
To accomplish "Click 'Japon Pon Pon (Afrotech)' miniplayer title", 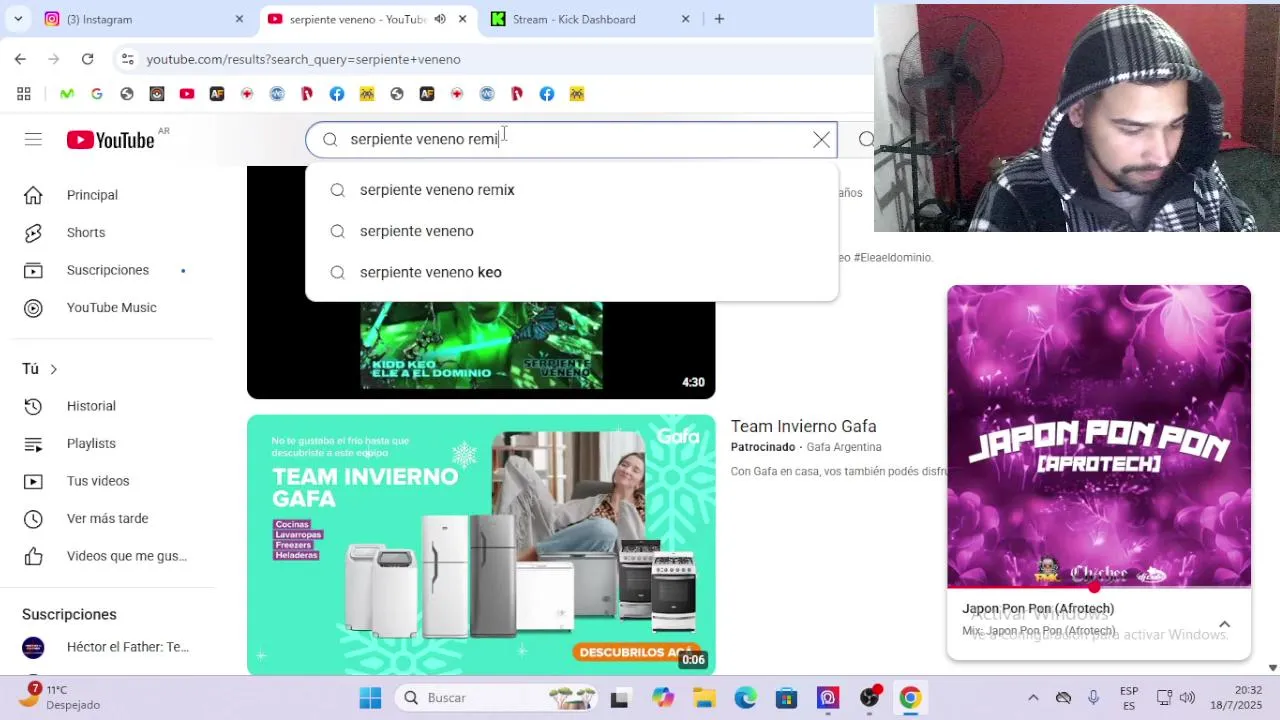I will click(1038, 608).
